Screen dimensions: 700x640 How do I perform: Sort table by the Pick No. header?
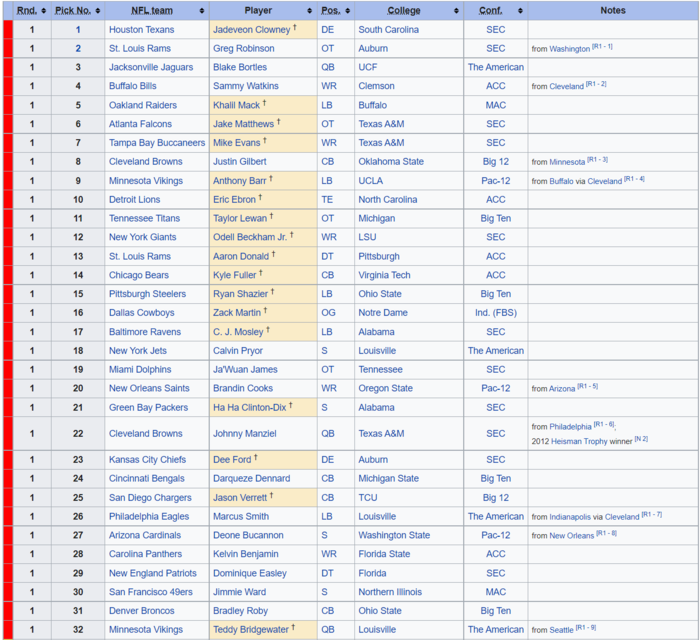[x=72, y=10]
